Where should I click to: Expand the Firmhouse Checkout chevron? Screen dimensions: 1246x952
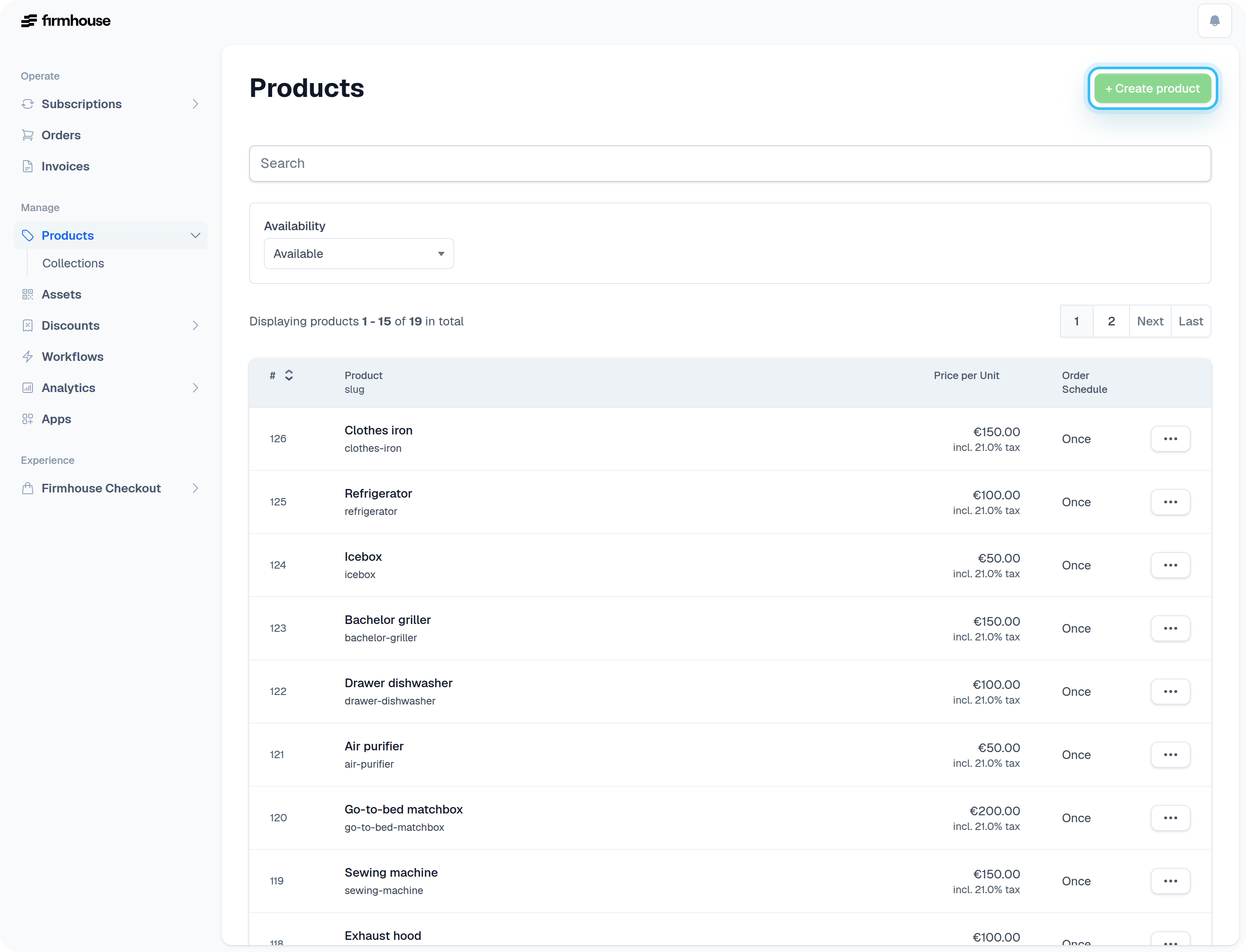point(196,488)
